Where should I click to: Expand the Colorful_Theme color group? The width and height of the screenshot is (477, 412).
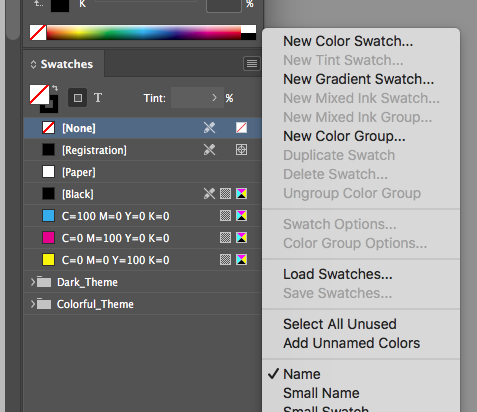point(33,304)
